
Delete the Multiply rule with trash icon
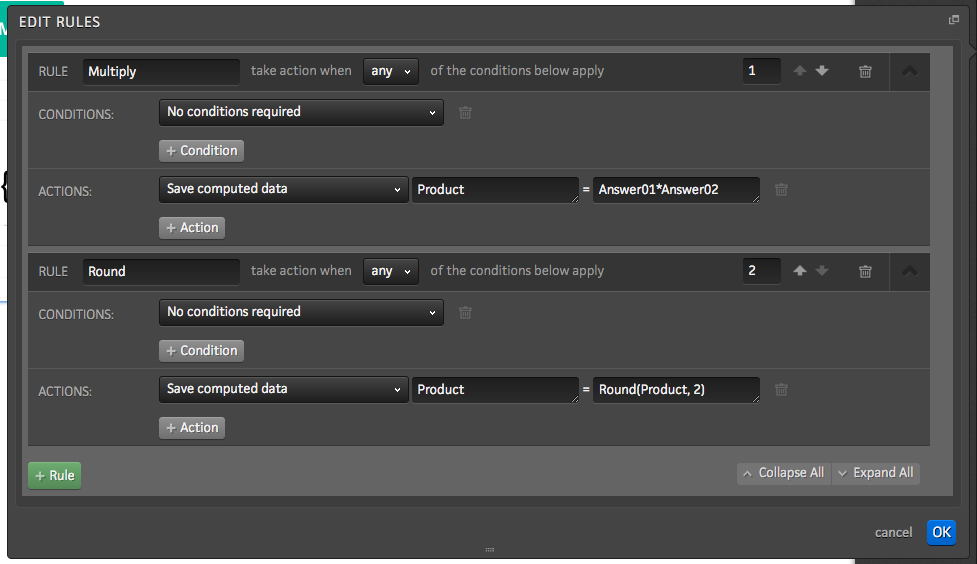pyautogui.click(x=865, y=71)
